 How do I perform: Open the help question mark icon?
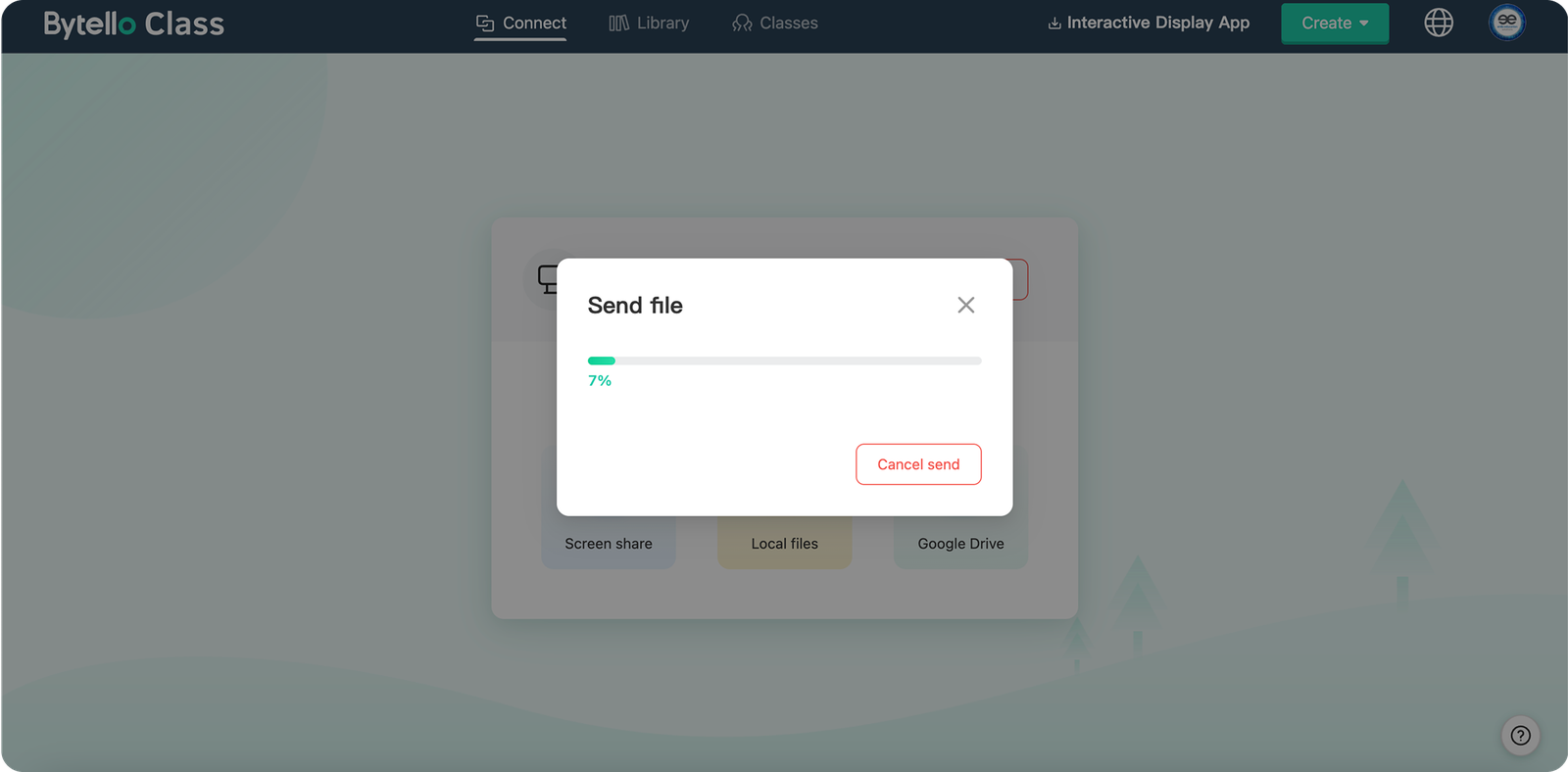(x=1520, y=736)
